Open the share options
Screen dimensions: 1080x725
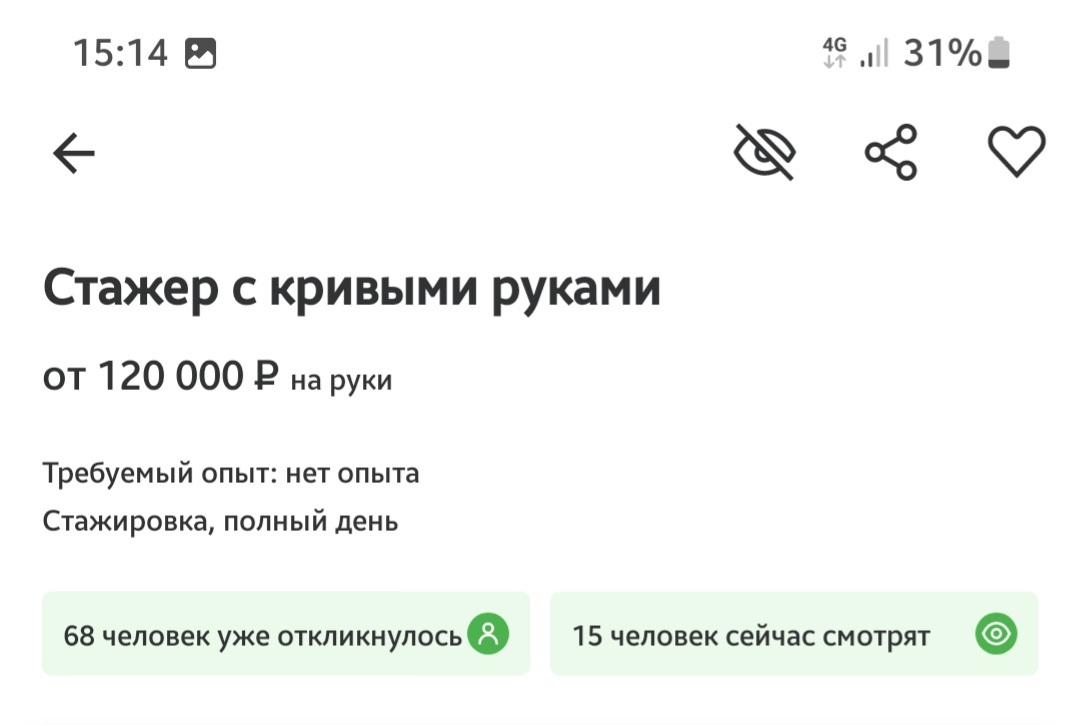click(891, 153)
